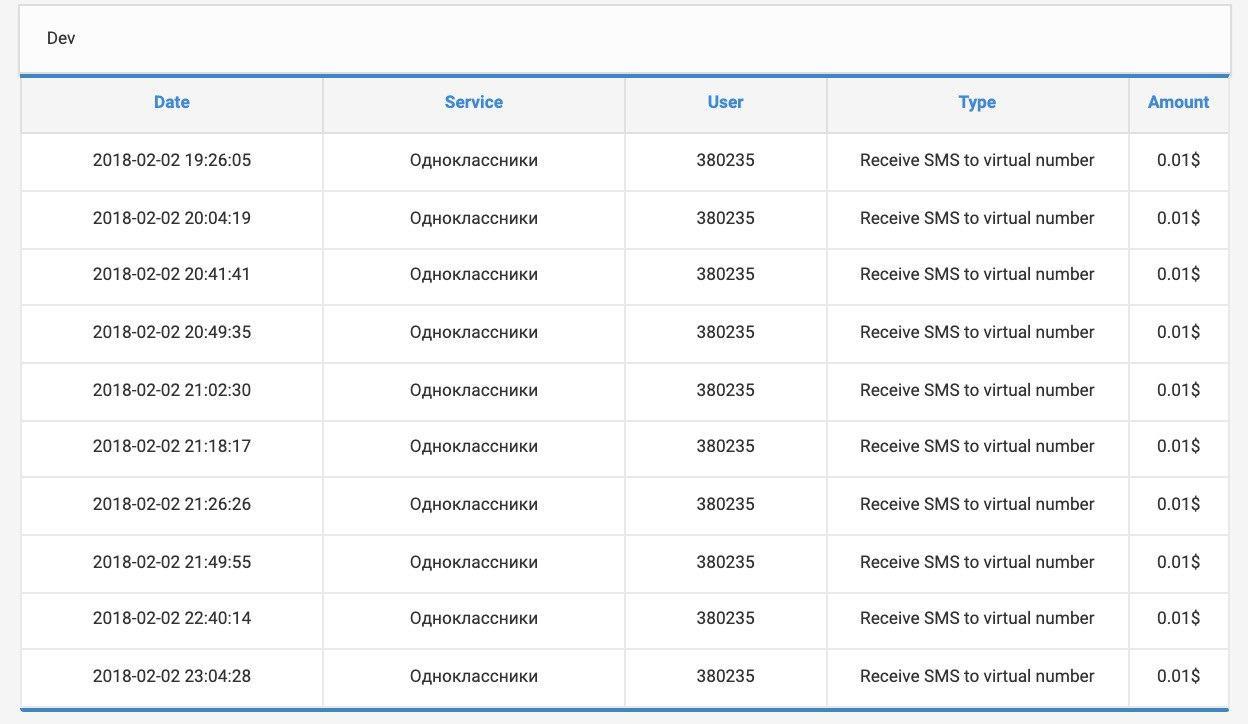Click the Dev panel title

point(61,38)
